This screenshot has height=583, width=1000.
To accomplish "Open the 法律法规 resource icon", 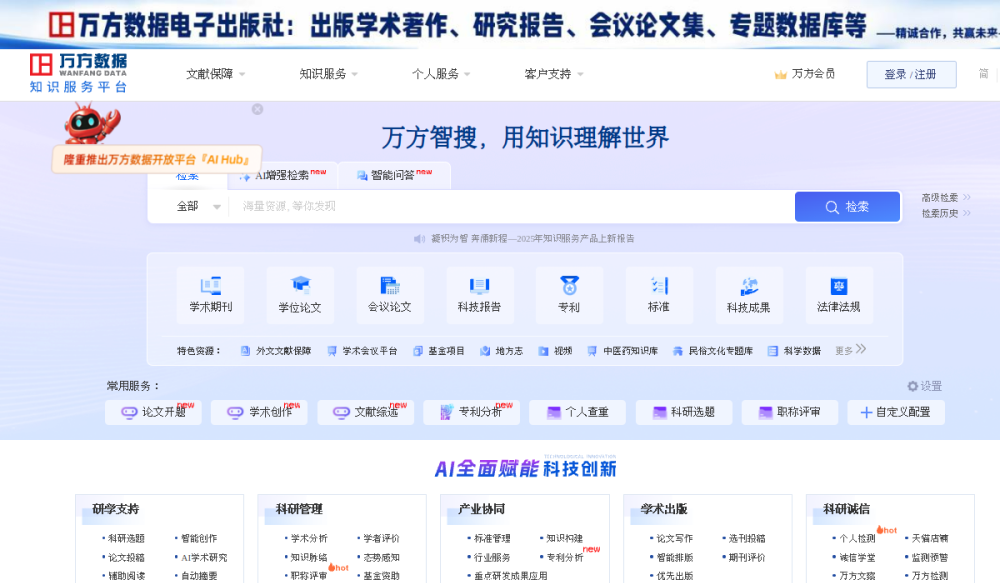I will point(839,295).
